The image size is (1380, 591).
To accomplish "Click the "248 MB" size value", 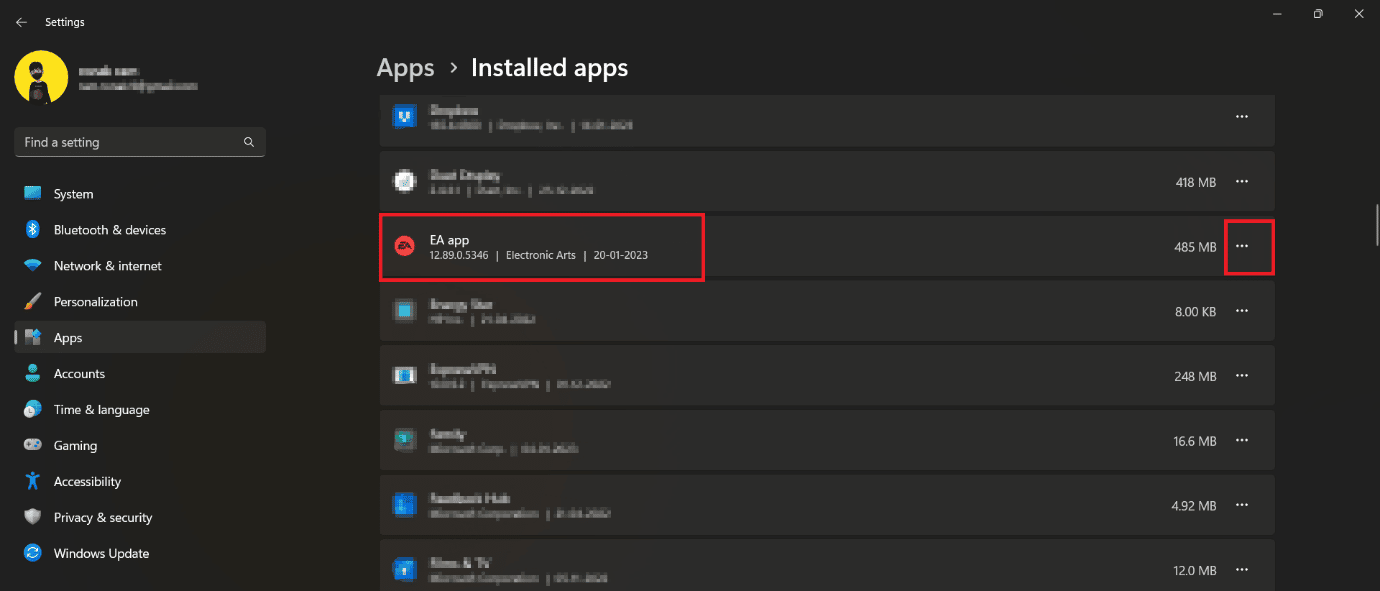I will [x=1195, y=376].
